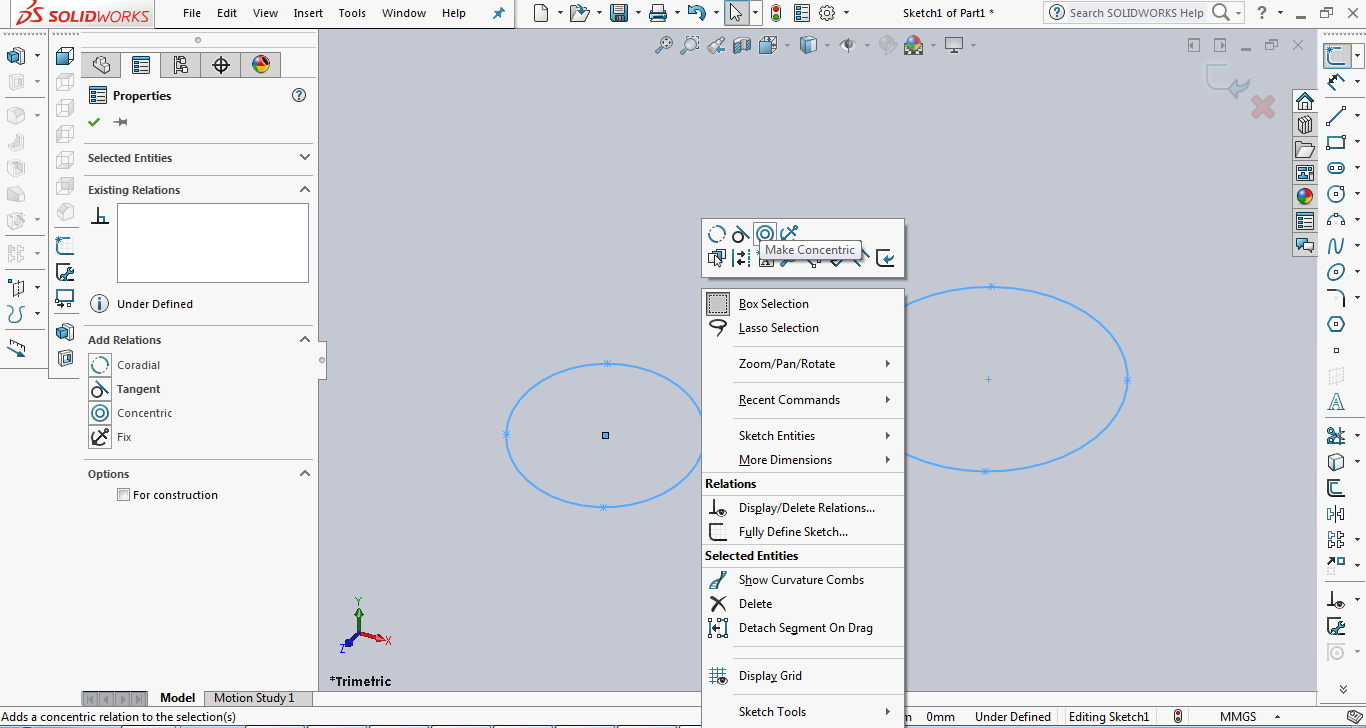Open Sketch Entities submenu
Image resolution: width=1366 pixels, height=728 pixels.
click(803, 436)
